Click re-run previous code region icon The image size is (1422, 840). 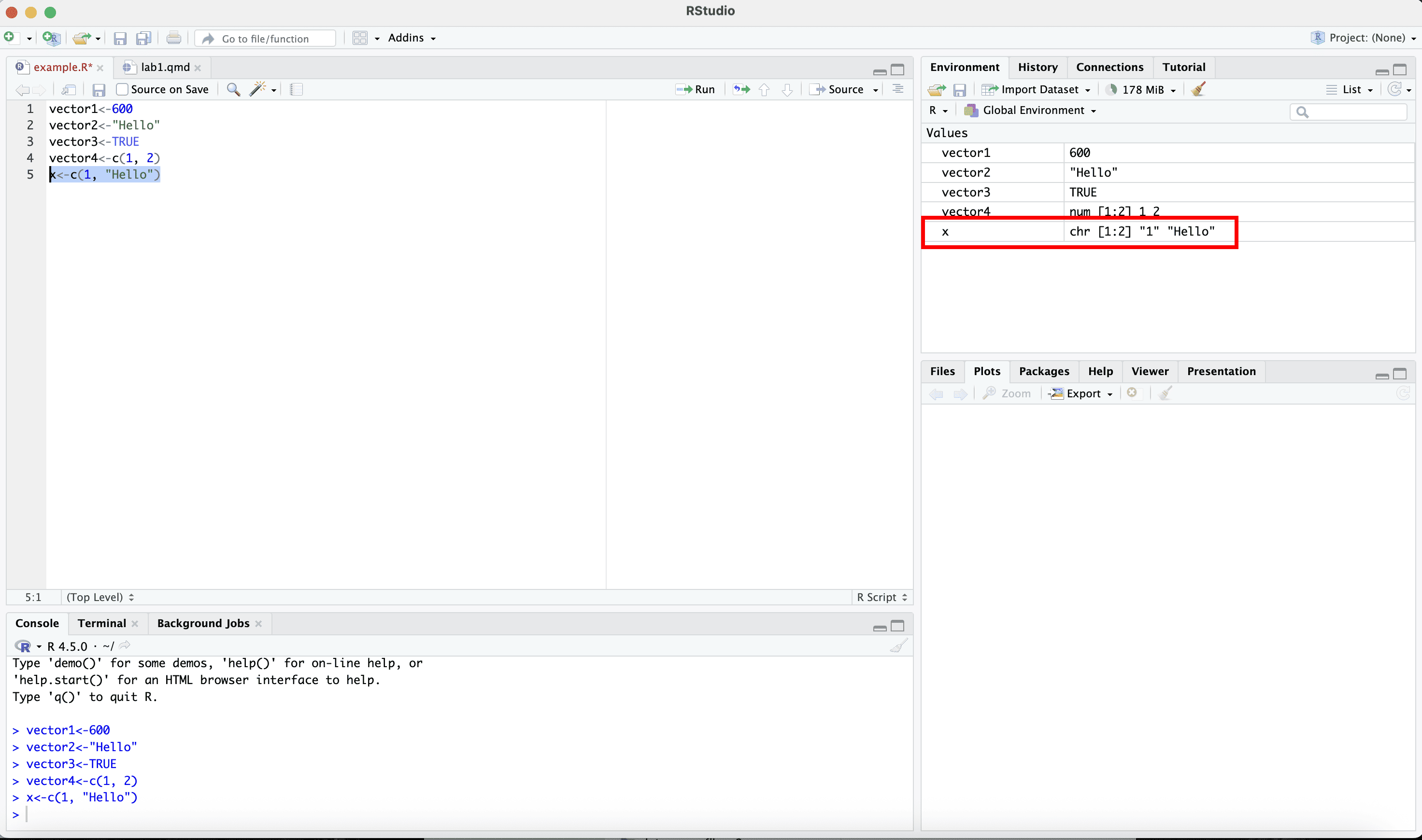pyautogui.click(x=741, y=89)
